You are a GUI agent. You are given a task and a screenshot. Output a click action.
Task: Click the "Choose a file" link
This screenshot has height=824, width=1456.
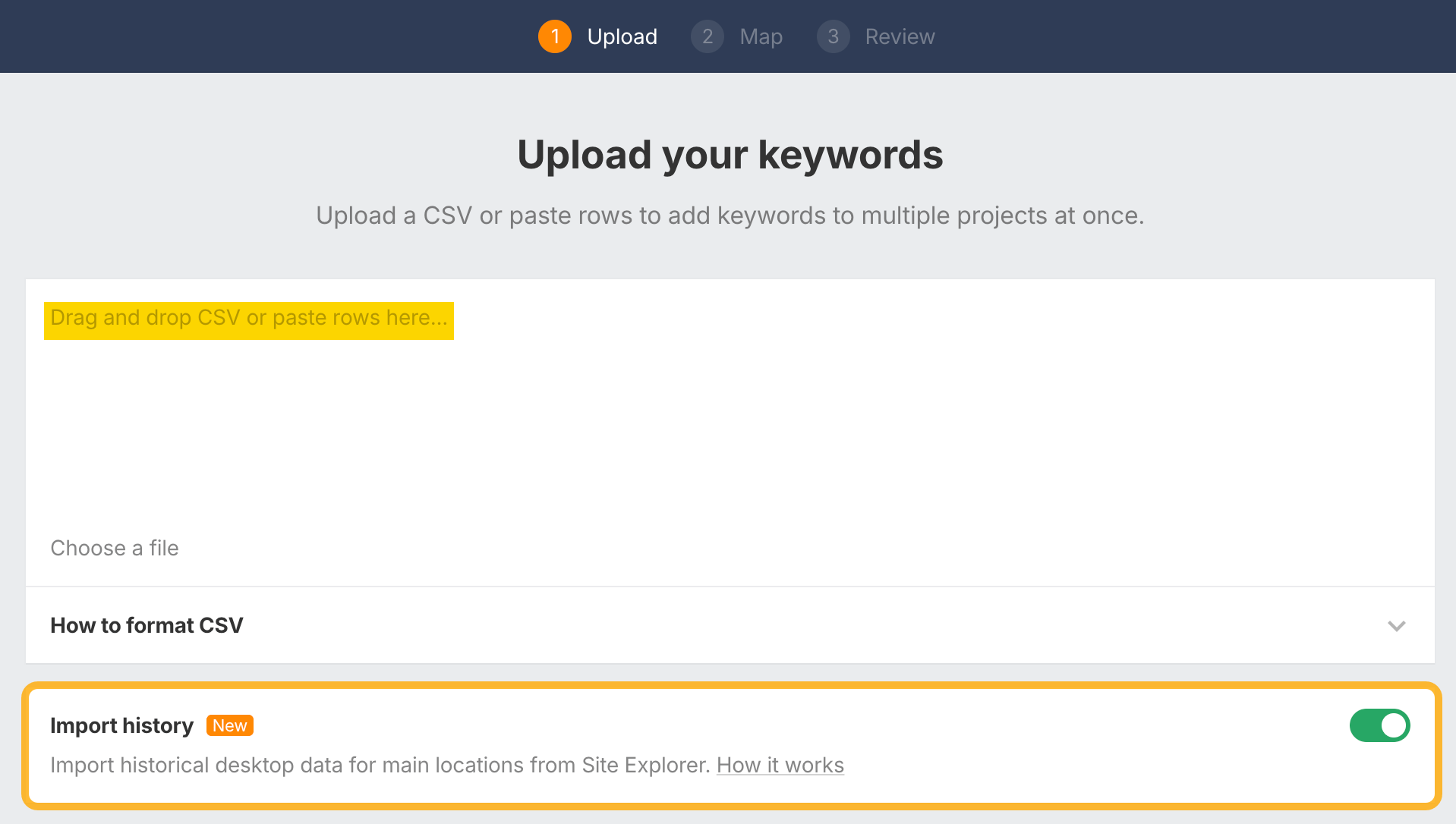(114, 548)
